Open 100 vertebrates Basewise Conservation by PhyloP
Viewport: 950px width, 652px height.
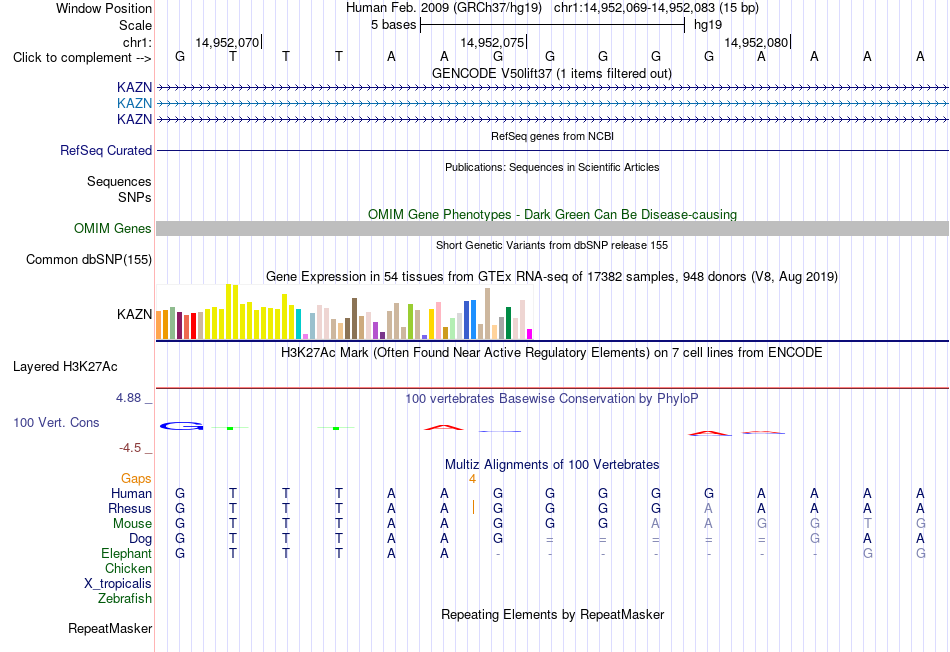click(552, 399)
